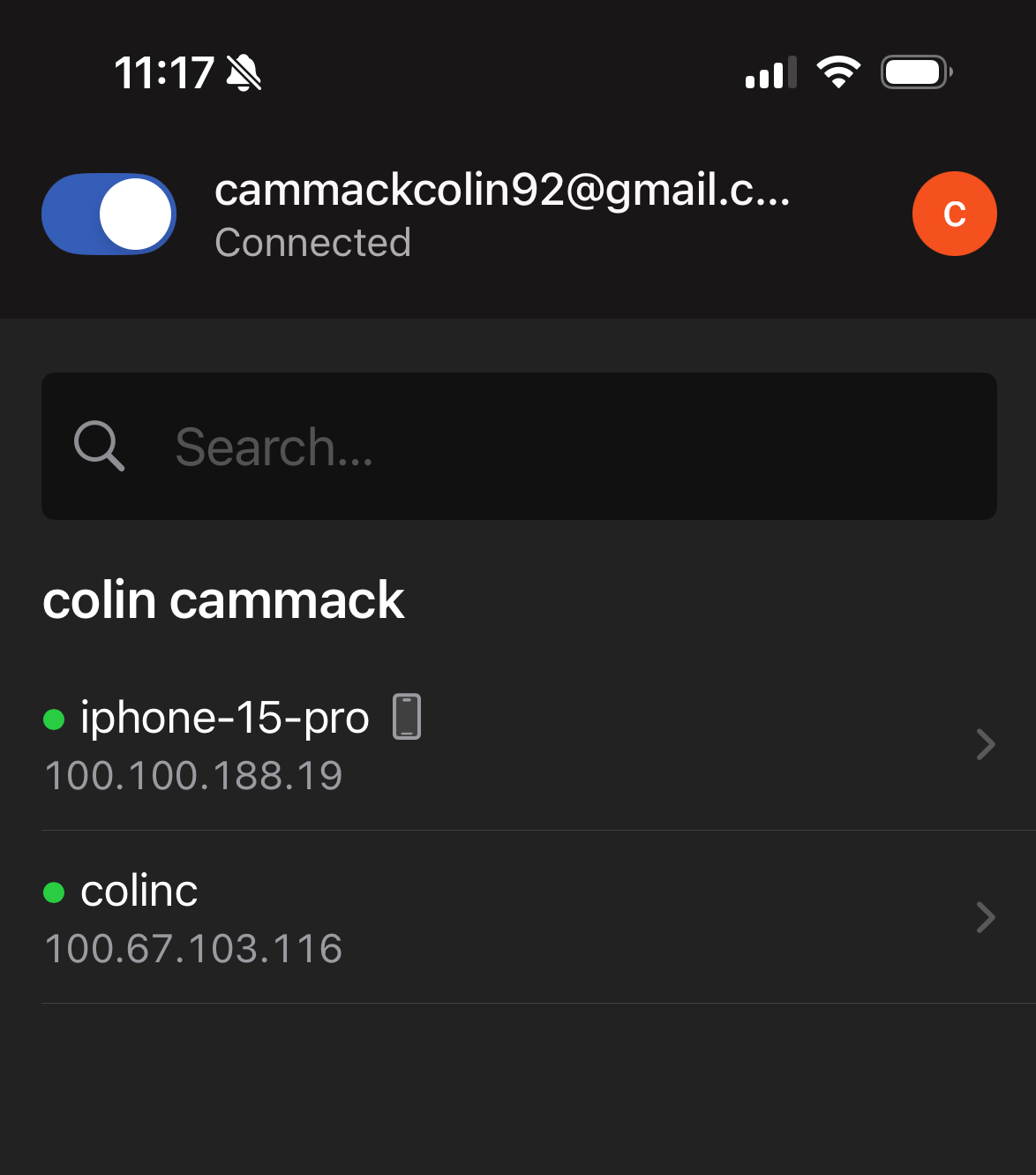Select the colinc device name
The width and height of the screenshot is (1036, 1175).
pos(139,891)
